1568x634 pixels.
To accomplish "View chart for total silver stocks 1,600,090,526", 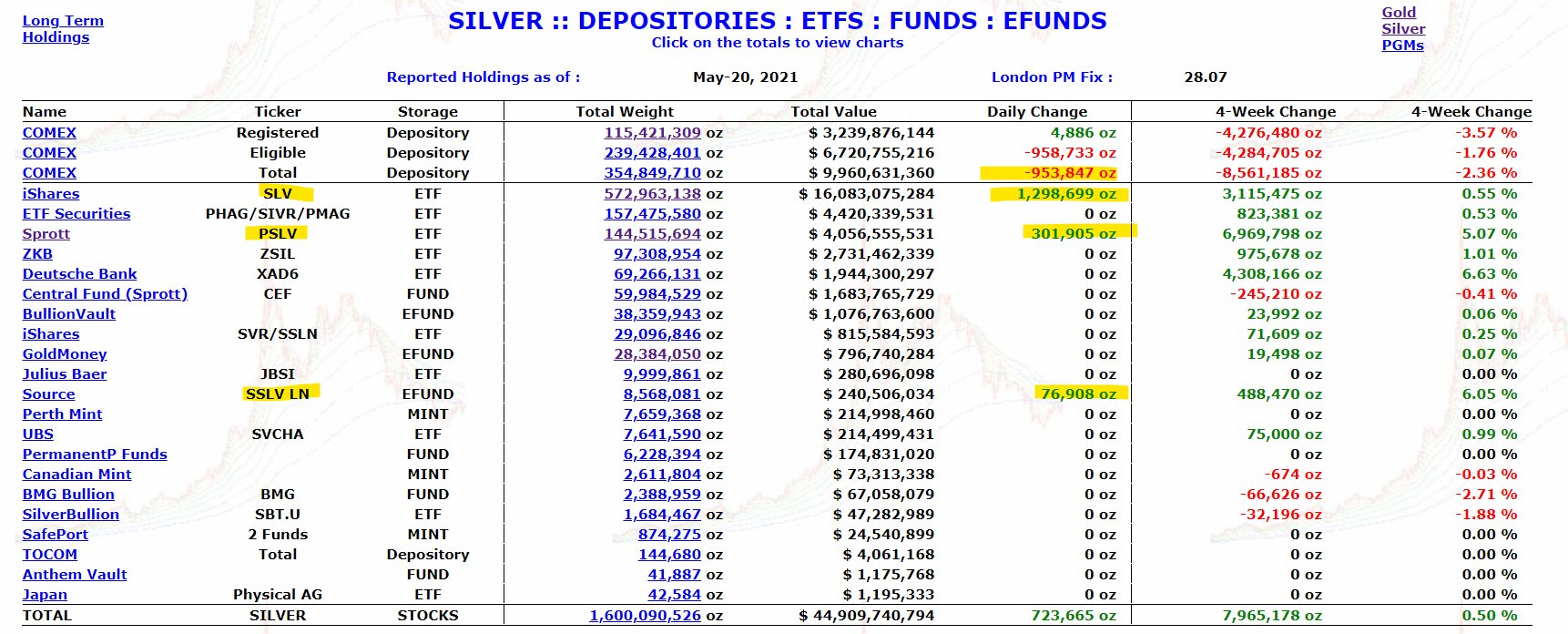I will coord(646,616).
